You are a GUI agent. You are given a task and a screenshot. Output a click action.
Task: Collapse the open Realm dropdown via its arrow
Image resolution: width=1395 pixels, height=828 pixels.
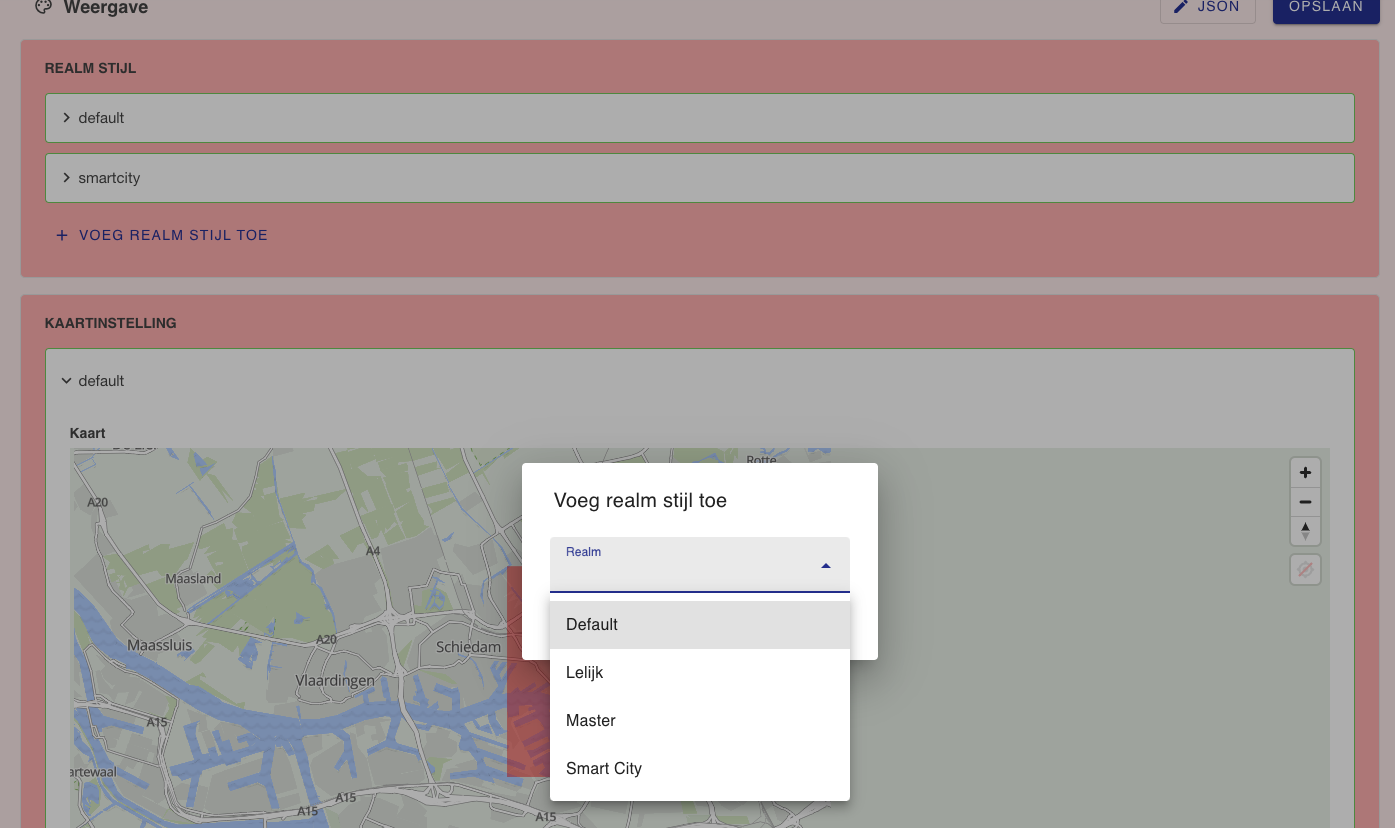coord(826,565)
